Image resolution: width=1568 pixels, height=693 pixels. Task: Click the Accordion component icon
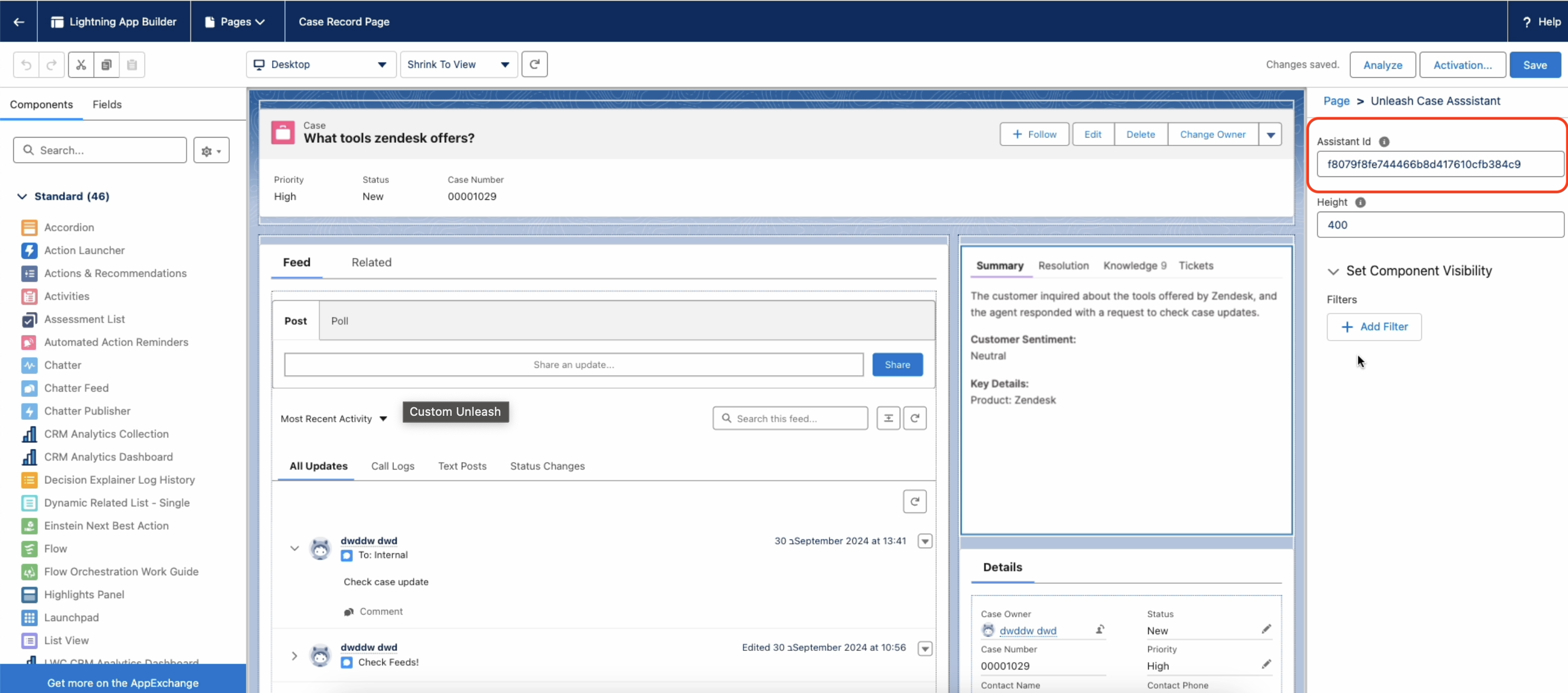coord(29,228)
